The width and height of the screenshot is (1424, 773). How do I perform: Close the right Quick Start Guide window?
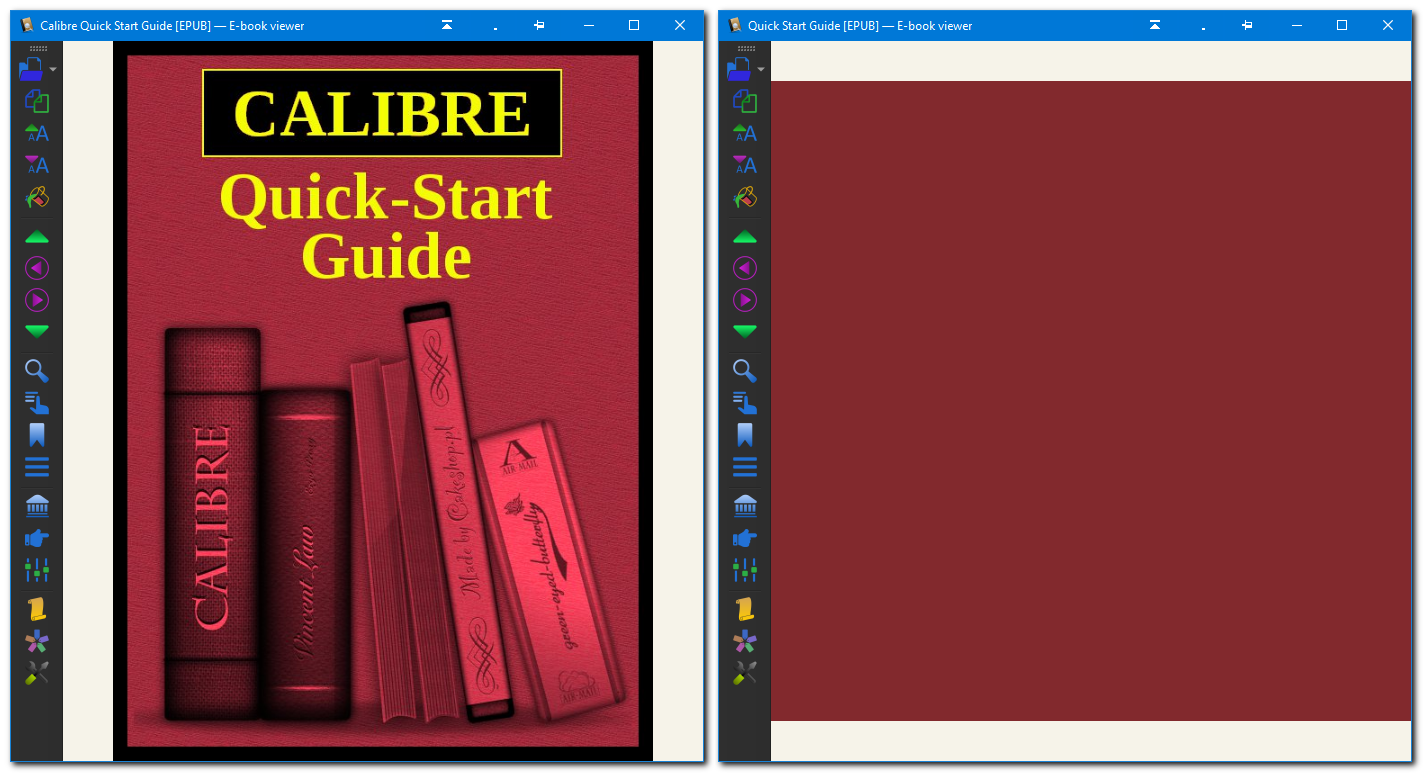tap(1388, 25)
